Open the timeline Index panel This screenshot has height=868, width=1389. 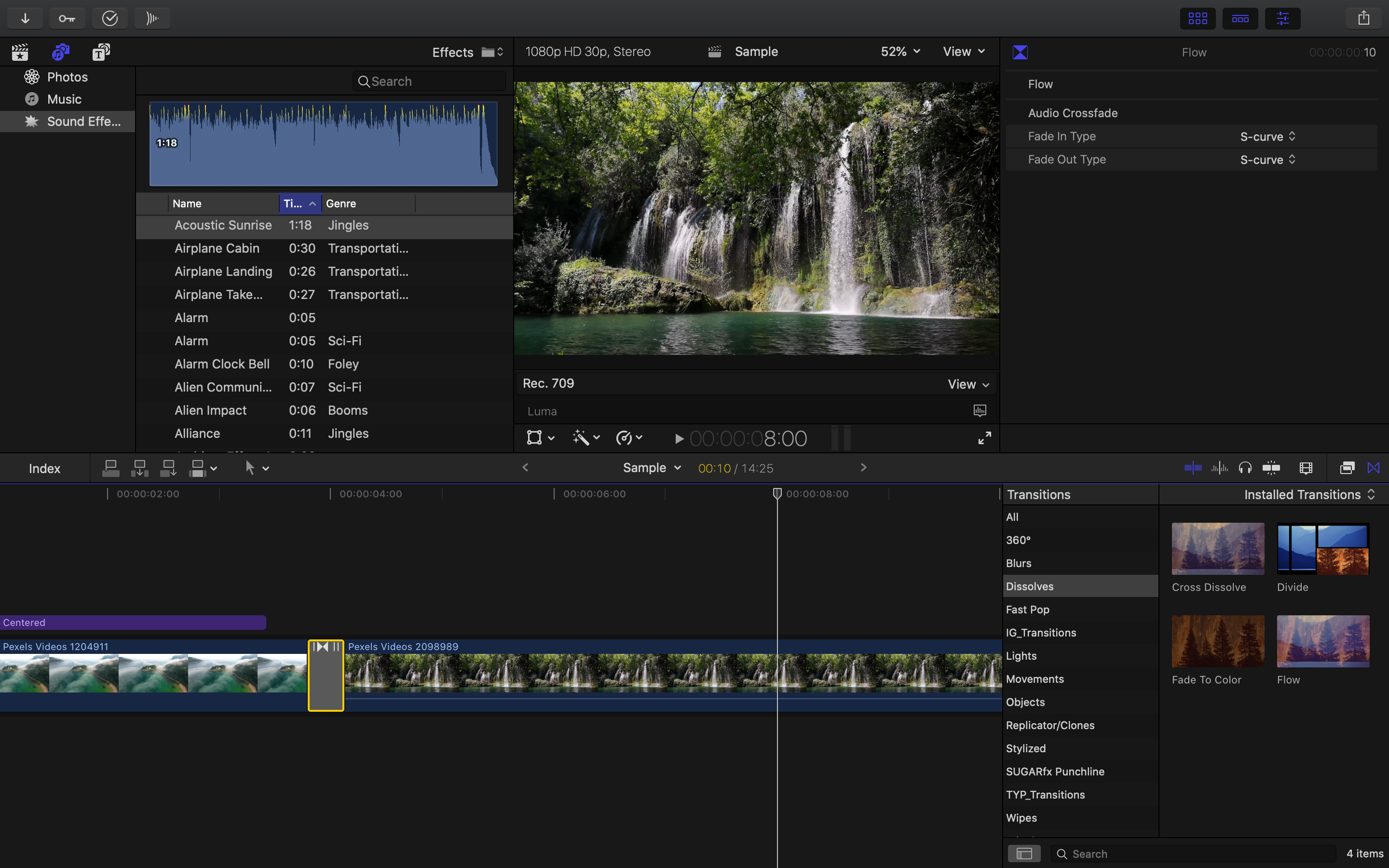(x=44, y=468)
